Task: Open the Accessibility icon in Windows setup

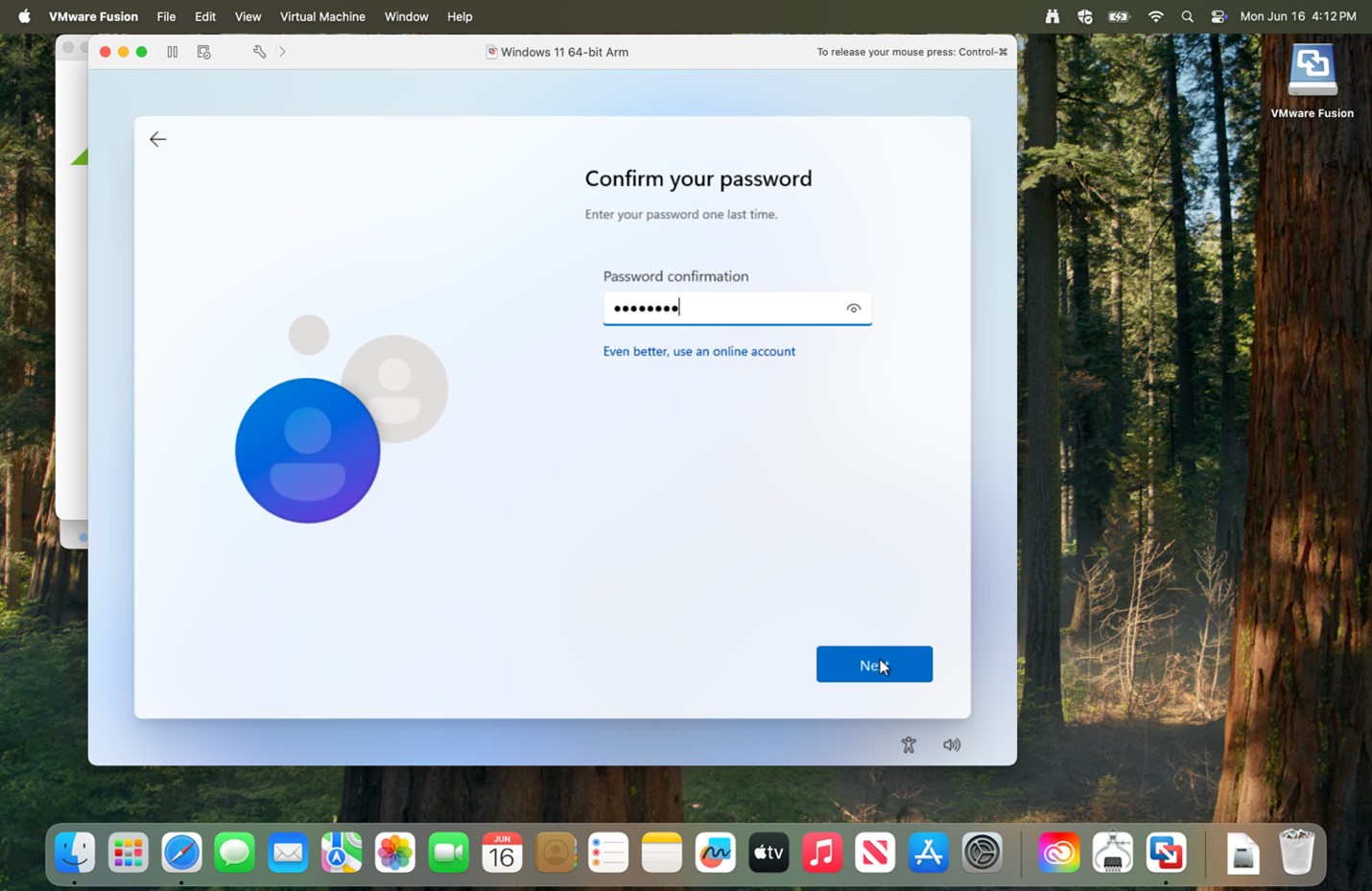Action: 909,745
